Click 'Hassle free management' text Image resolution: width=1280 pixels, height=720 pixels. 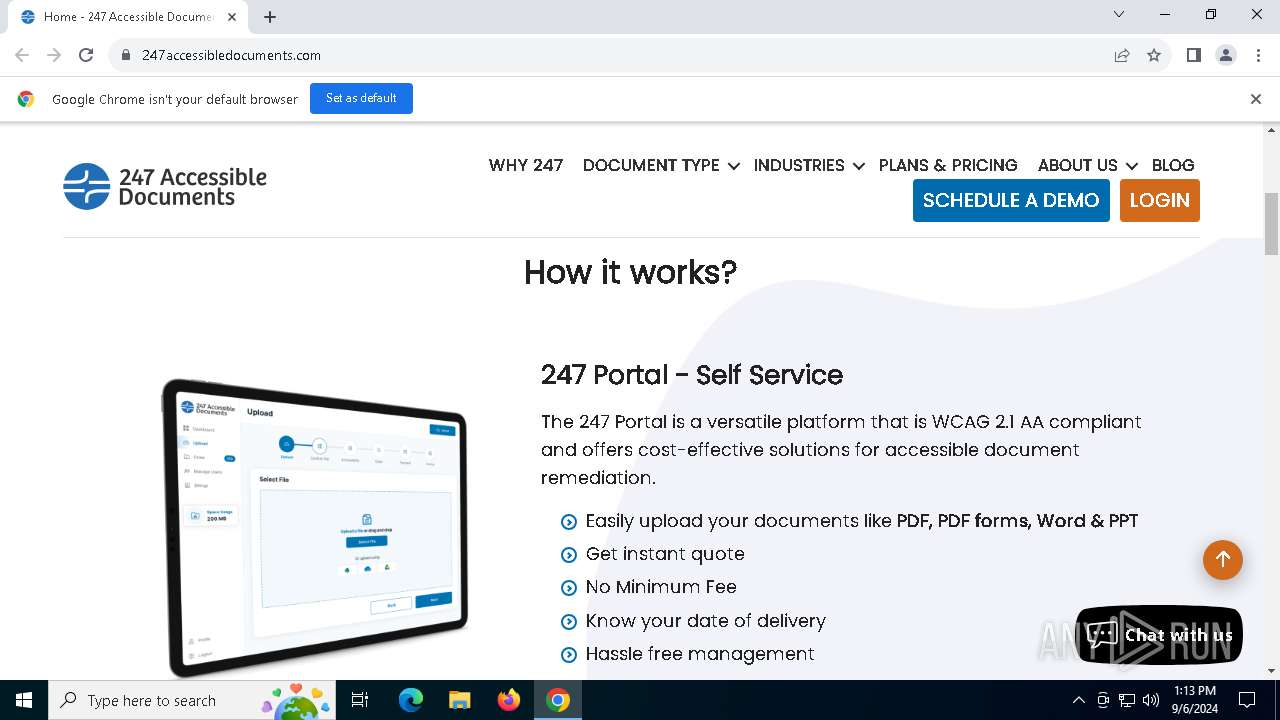[700, 654]
